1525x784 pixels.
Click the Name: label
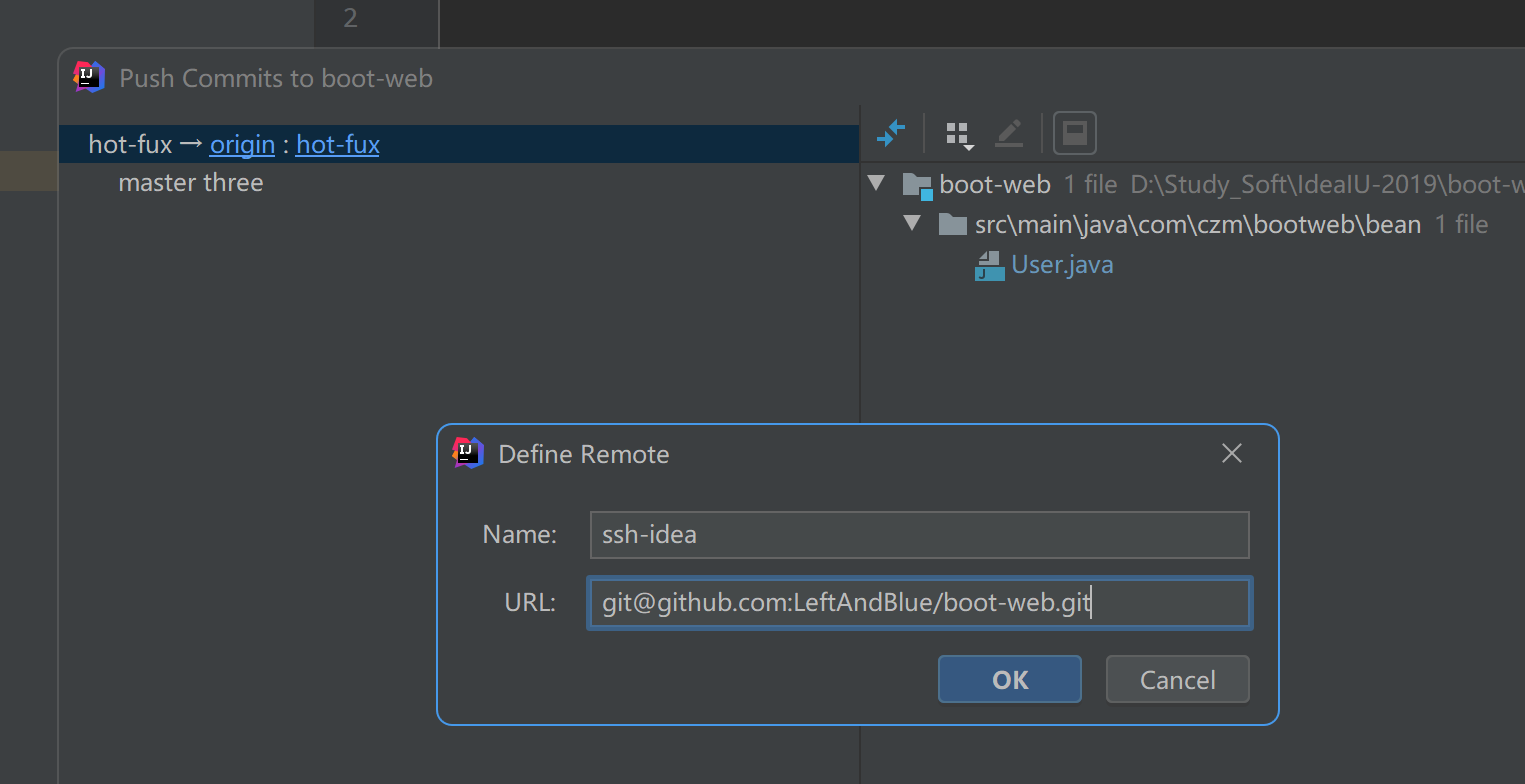tap(519, 534)
